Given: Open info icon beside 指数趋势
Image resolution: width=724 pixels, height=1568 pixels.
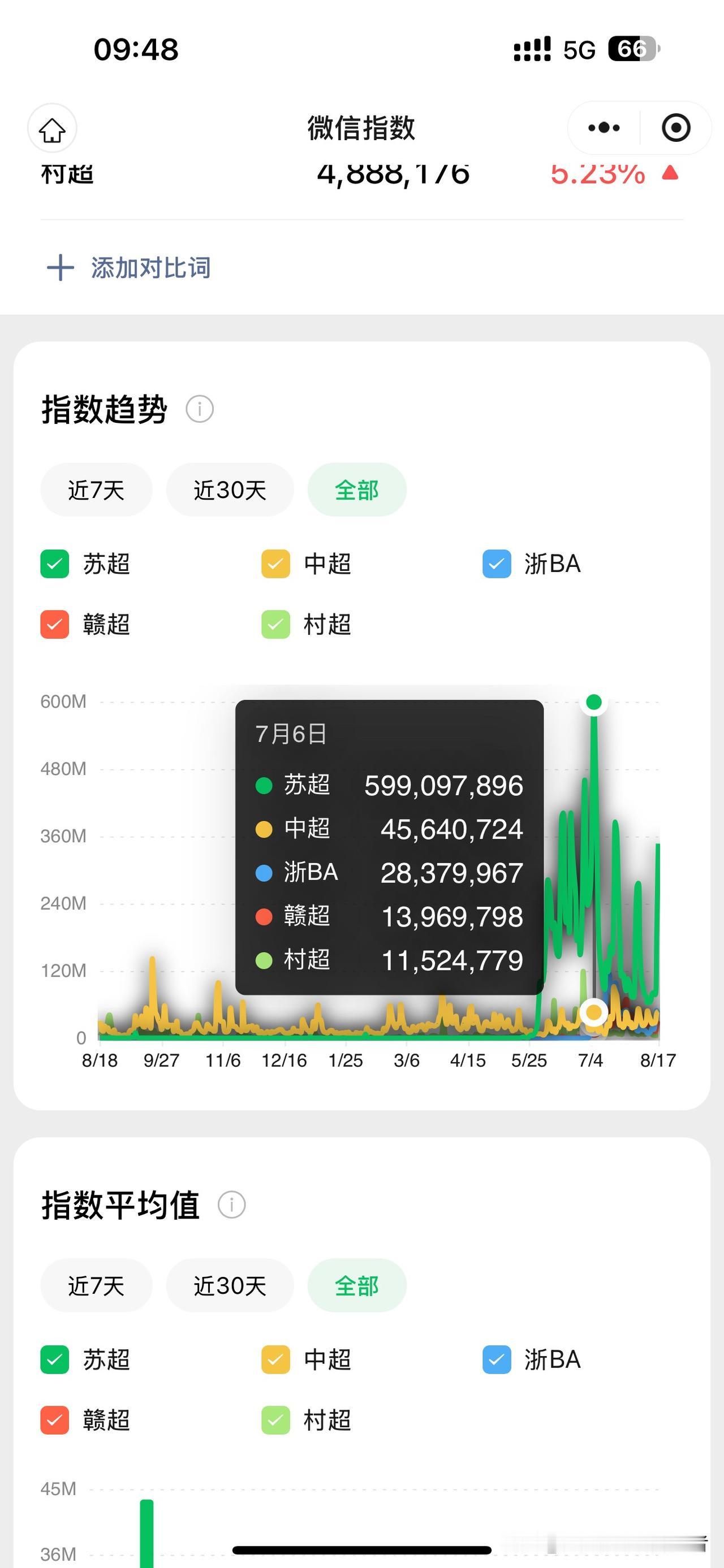Looking at the screenshot, I should coord(200,409).
